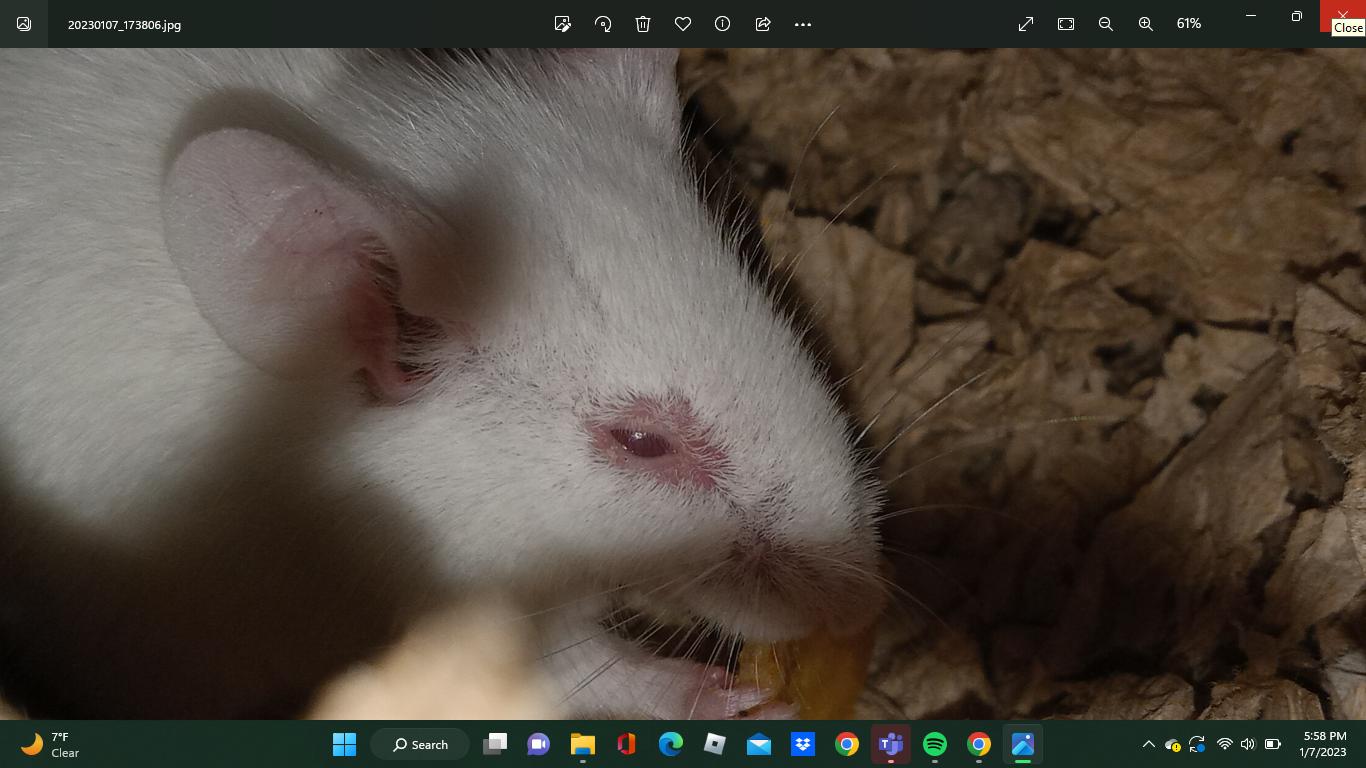Open the clock and calendar flyout

tap(1325, 744)
